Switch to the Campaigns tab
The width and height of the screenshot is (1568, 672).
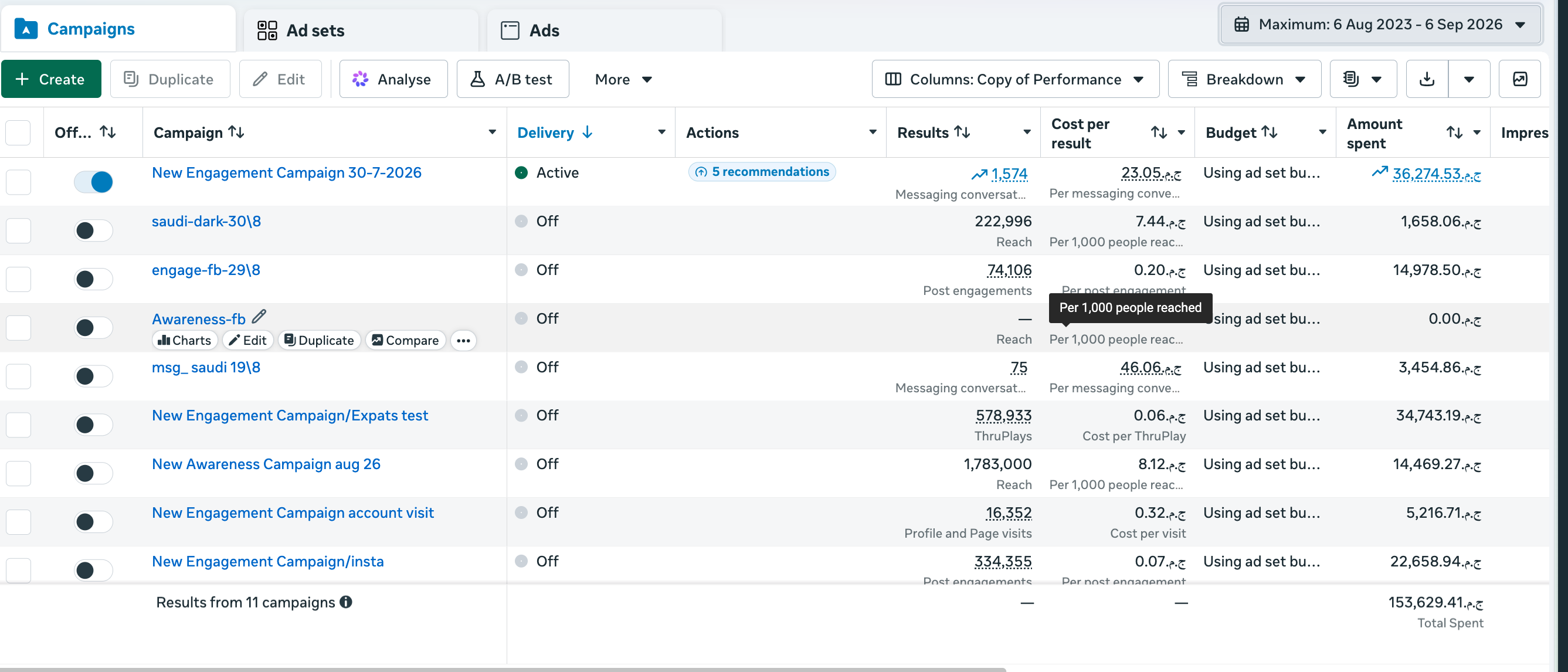pyautogui.click(x=118, y=29)
